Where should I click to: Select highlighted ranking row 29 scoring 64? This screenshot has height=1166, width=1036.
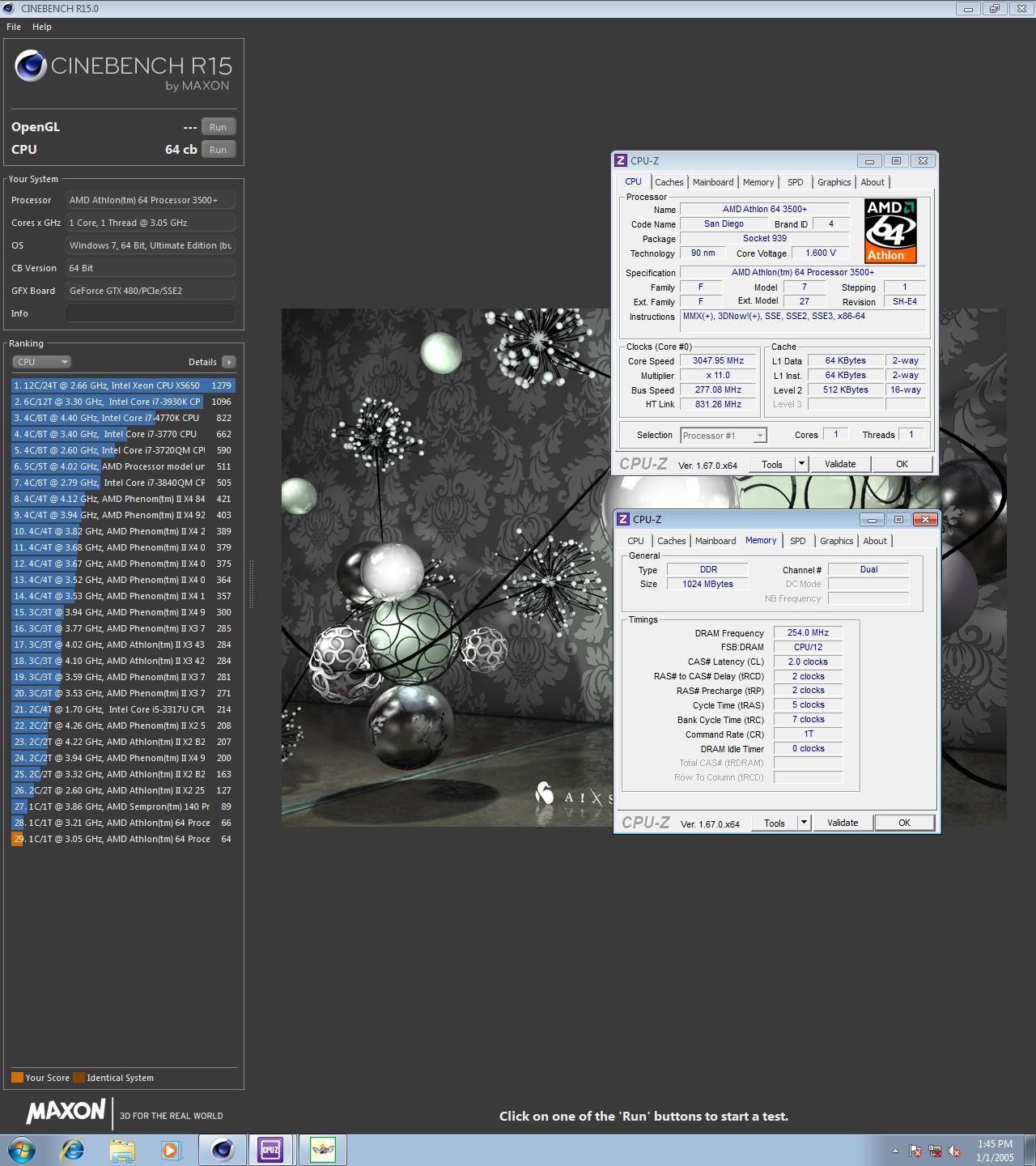(123, 839)
